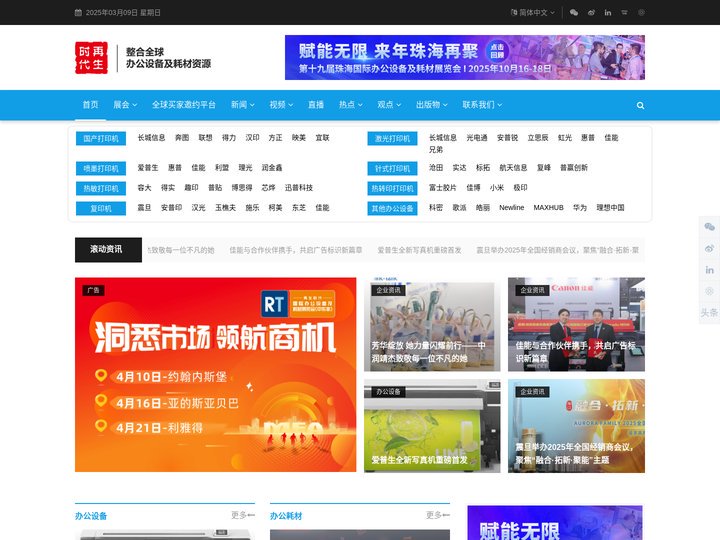This screenshot has width=720, height=540.
Task: Open the 理想中国 brand link
Action: click(x=610, y=208)
